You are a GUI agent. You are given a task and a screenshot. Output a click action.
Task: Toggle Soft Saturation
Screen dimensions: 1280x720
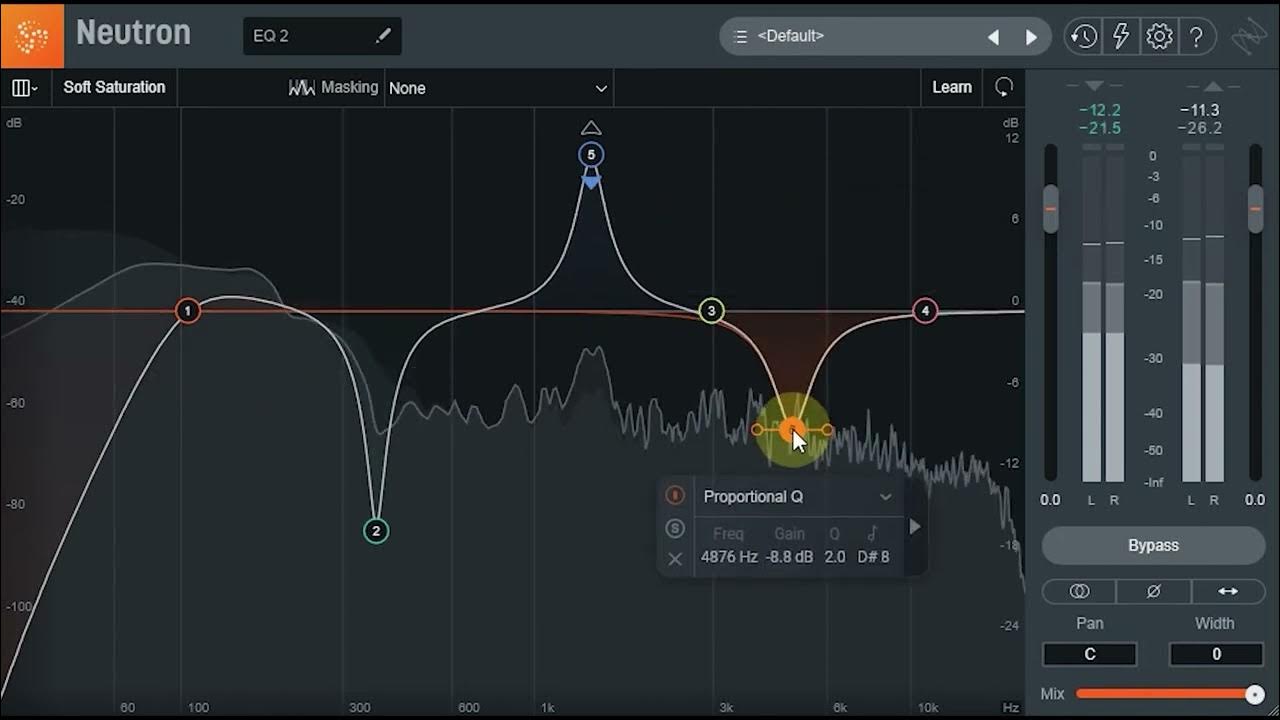point(114,88)
